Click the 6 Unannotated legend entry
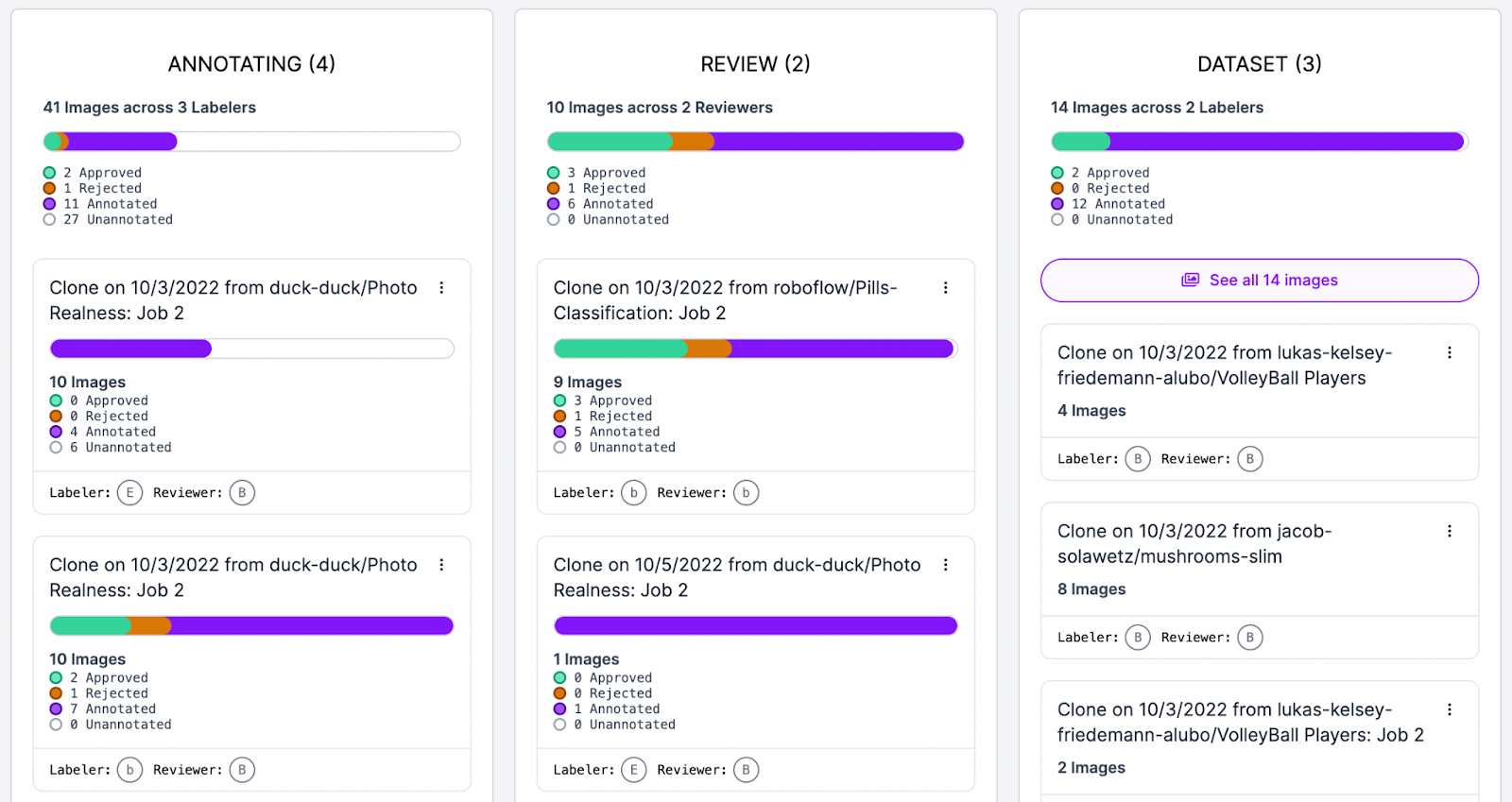 (111, 448)
